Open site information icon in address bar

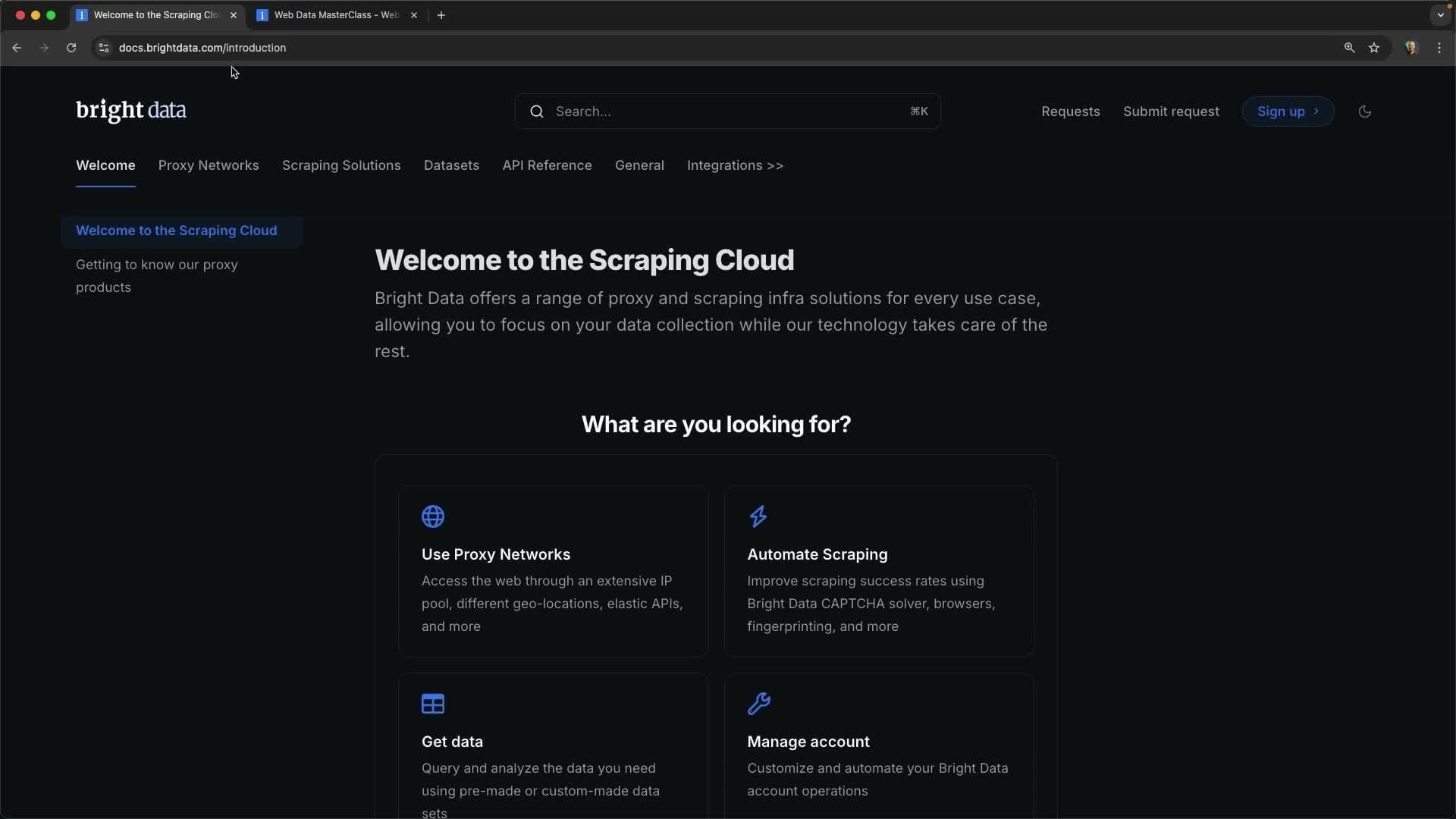[x=104, y=48]
